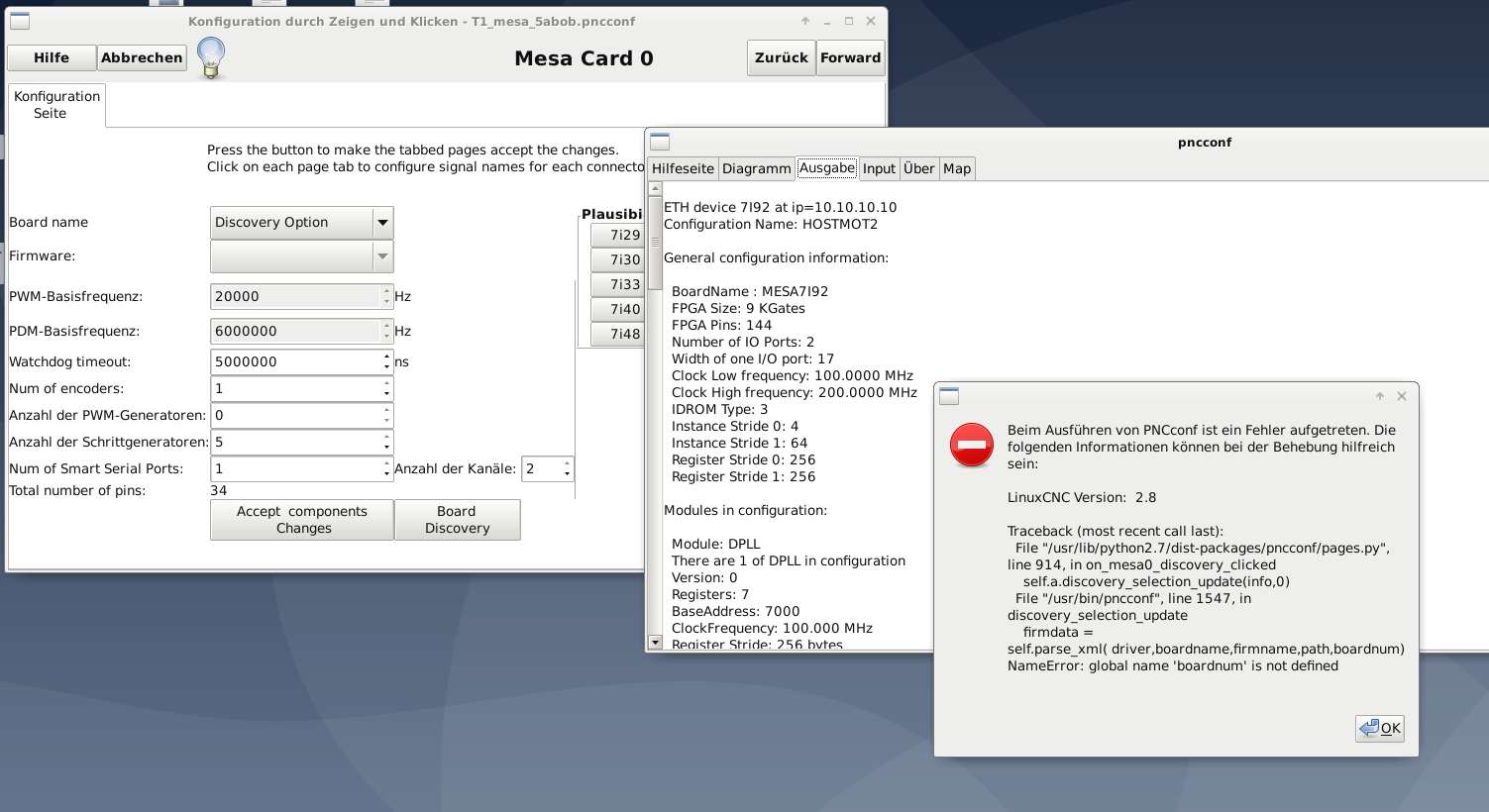
Task: Click Num of Smart Serial Ports field
Action: click(x=296, y=468)
